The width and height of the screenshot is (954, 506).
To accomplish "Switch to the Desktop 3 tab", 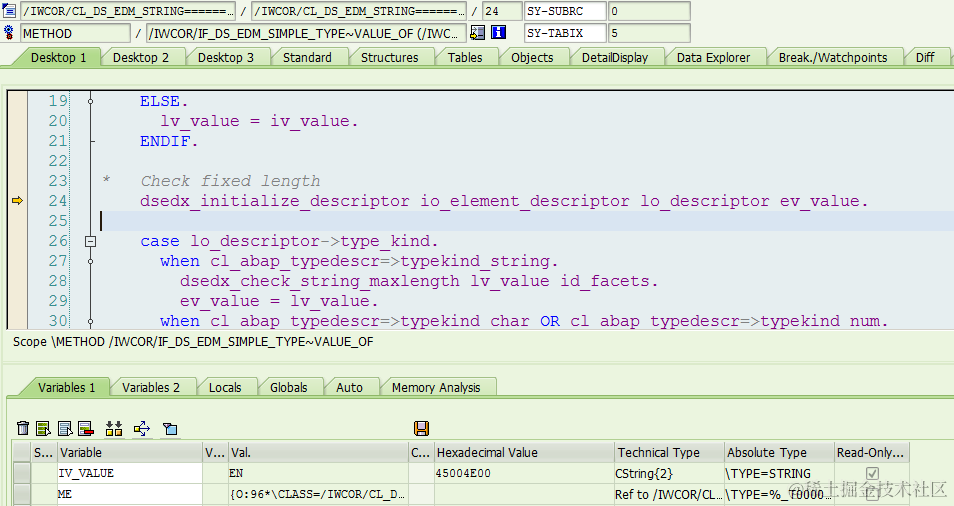I will [x=226, y=58].
